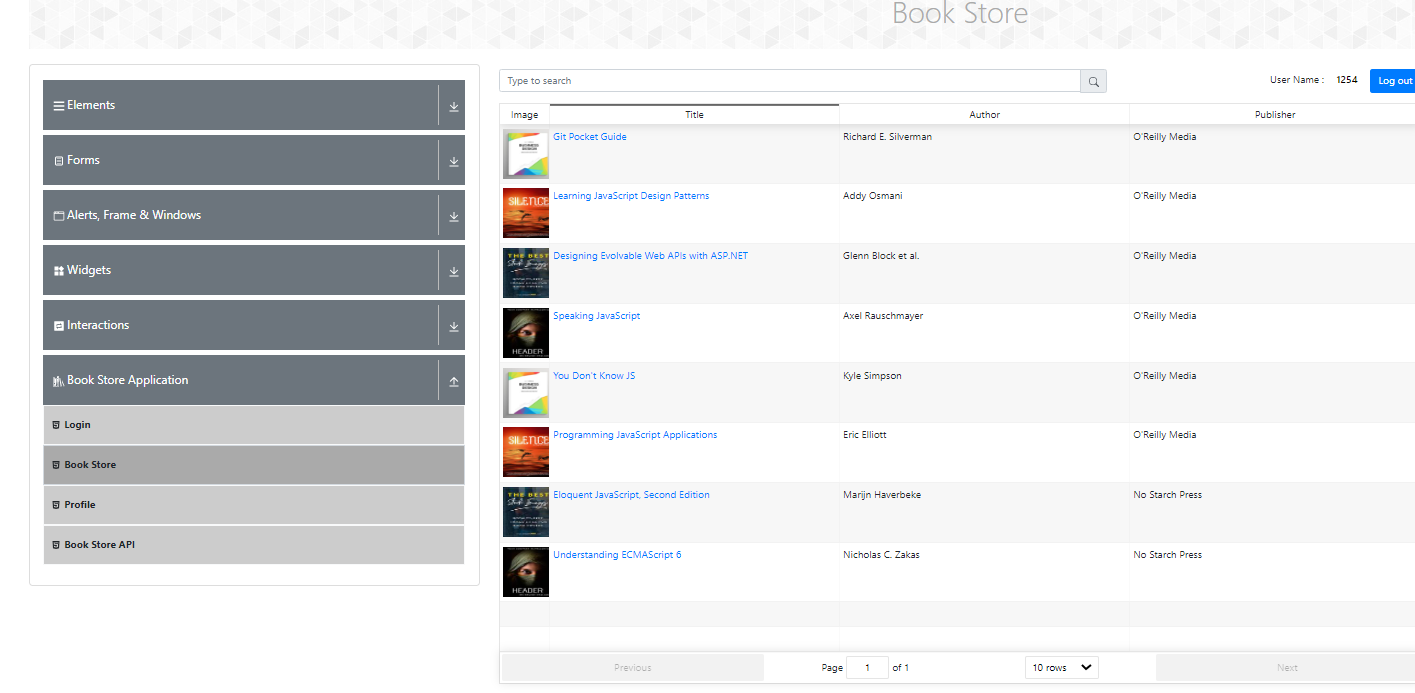Click the Previous page button

[632, 667]
